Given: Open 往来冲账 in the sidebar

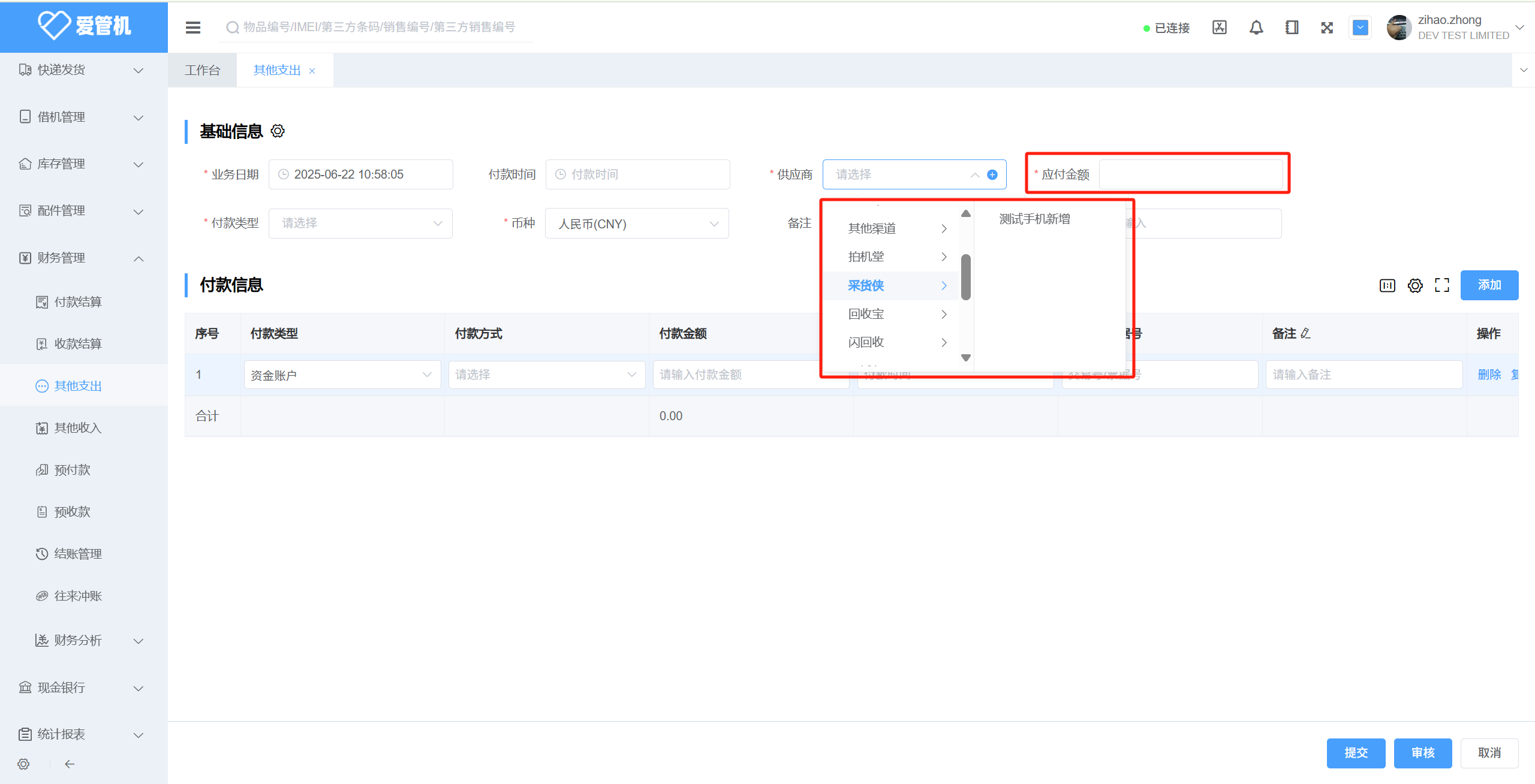Looking at the screenshot, I should 84,595.
